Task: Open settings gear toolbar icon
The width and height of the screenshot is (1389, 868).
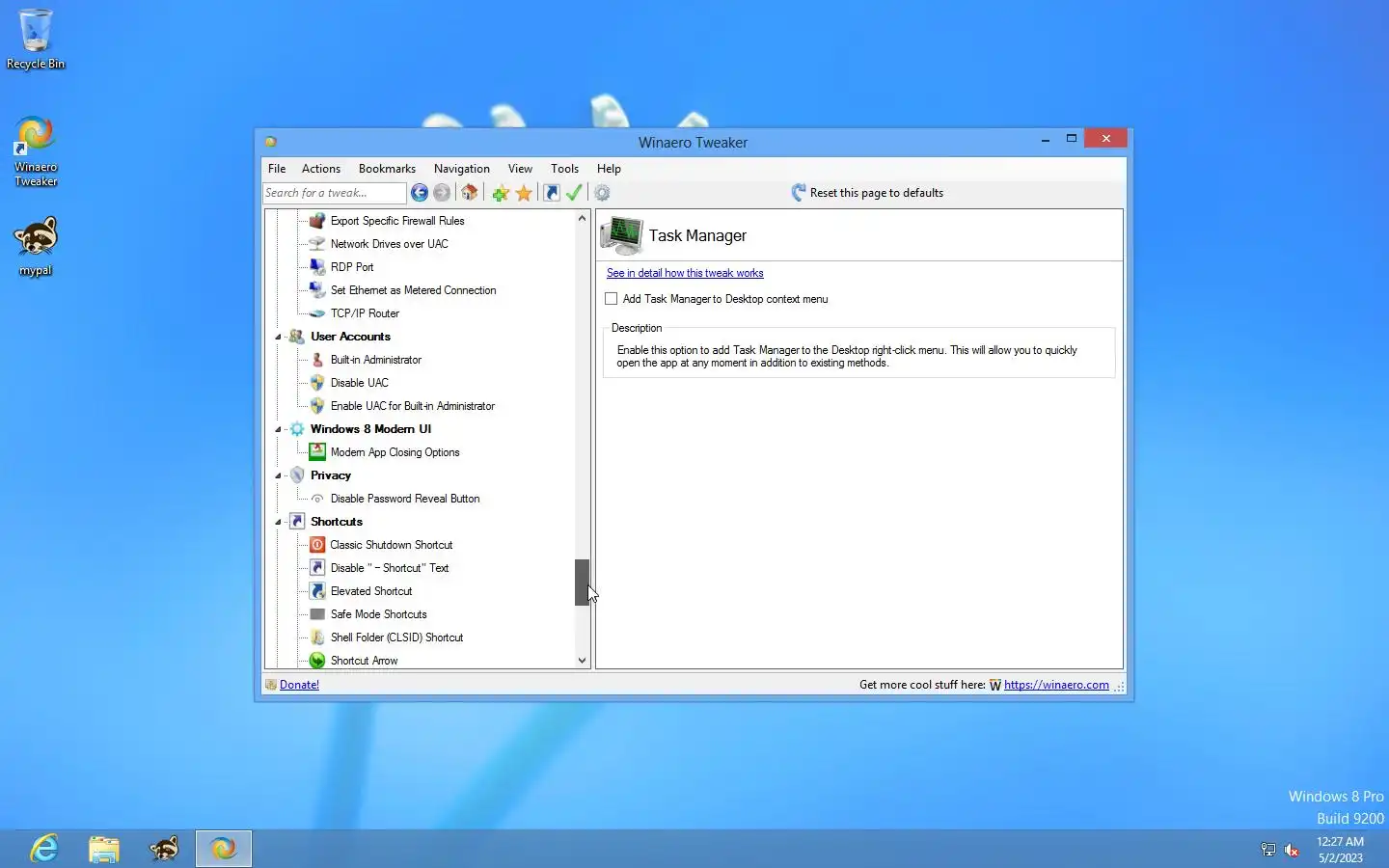Action: (602, 193)
